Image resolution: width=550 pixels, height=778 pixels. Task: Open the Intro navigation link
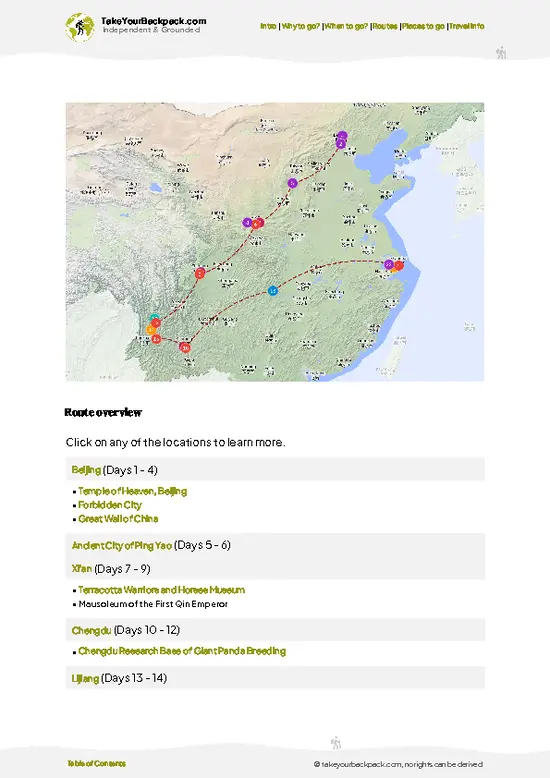click(x=268, y=26)
